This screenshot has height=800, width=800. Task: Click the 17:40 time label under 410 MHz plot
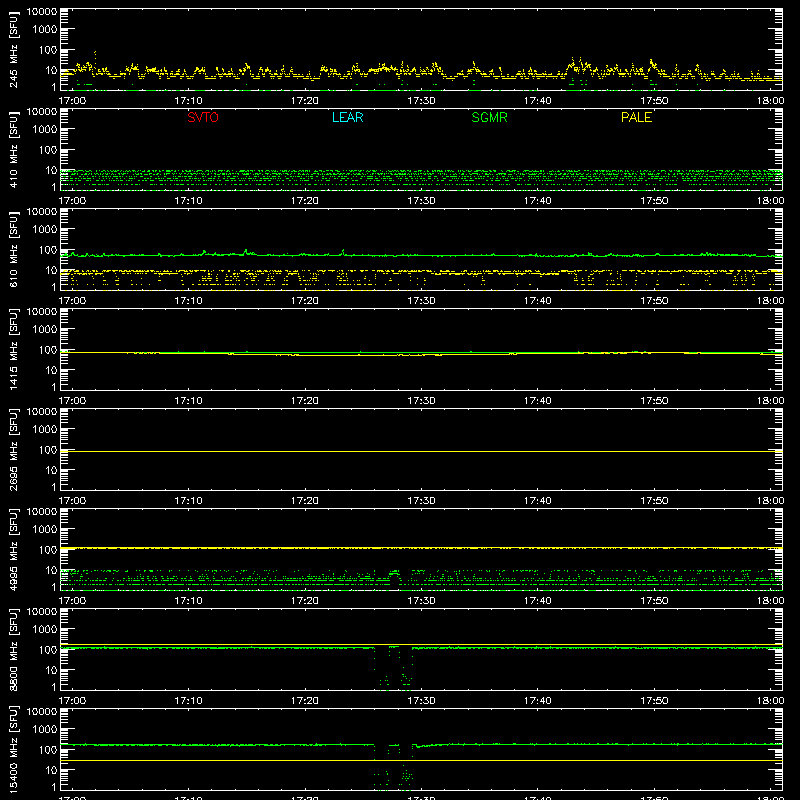(538, 201)
